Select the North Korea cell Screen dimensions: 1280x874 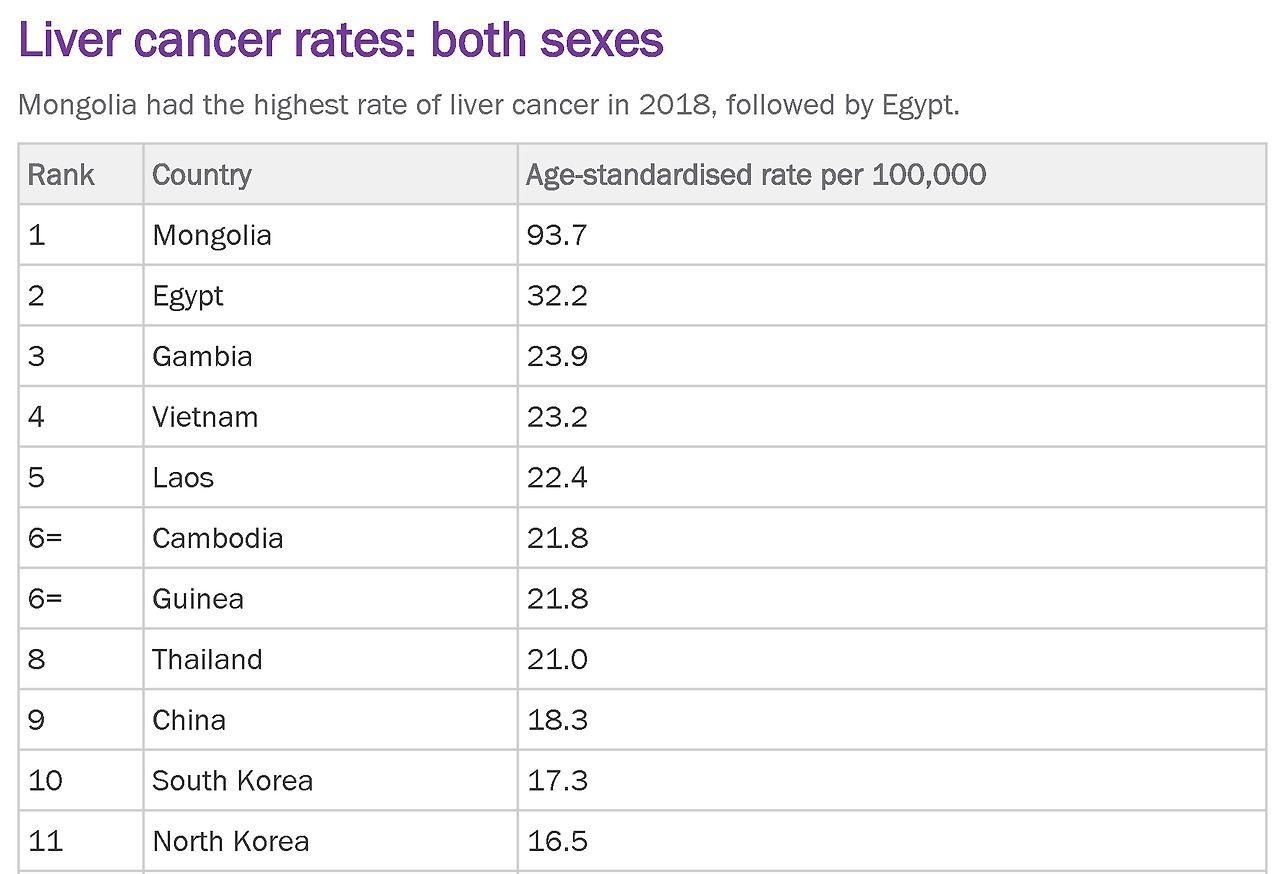330,841
